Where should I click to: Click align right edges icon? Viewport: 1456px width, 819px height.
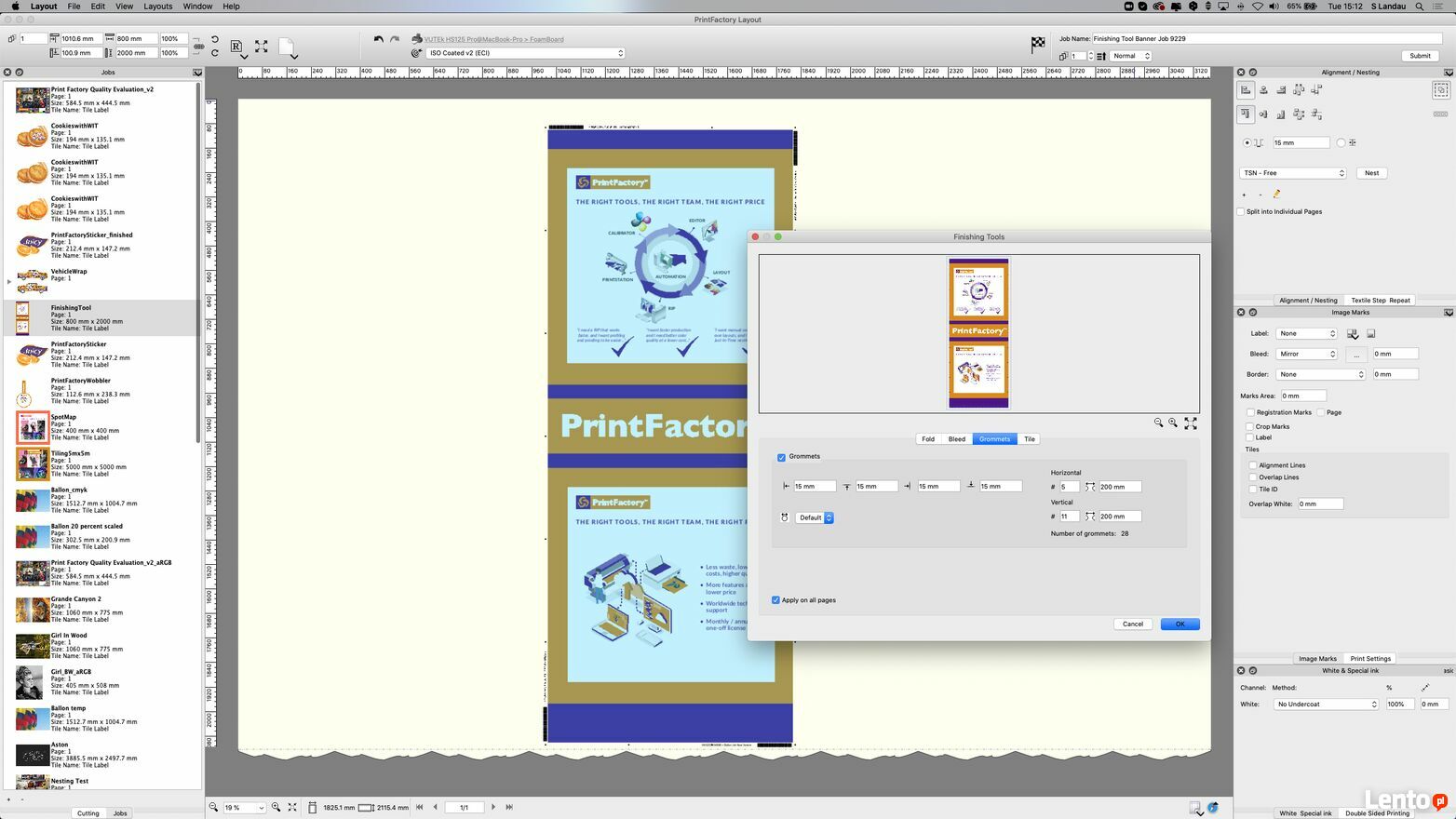(1281, 90)
